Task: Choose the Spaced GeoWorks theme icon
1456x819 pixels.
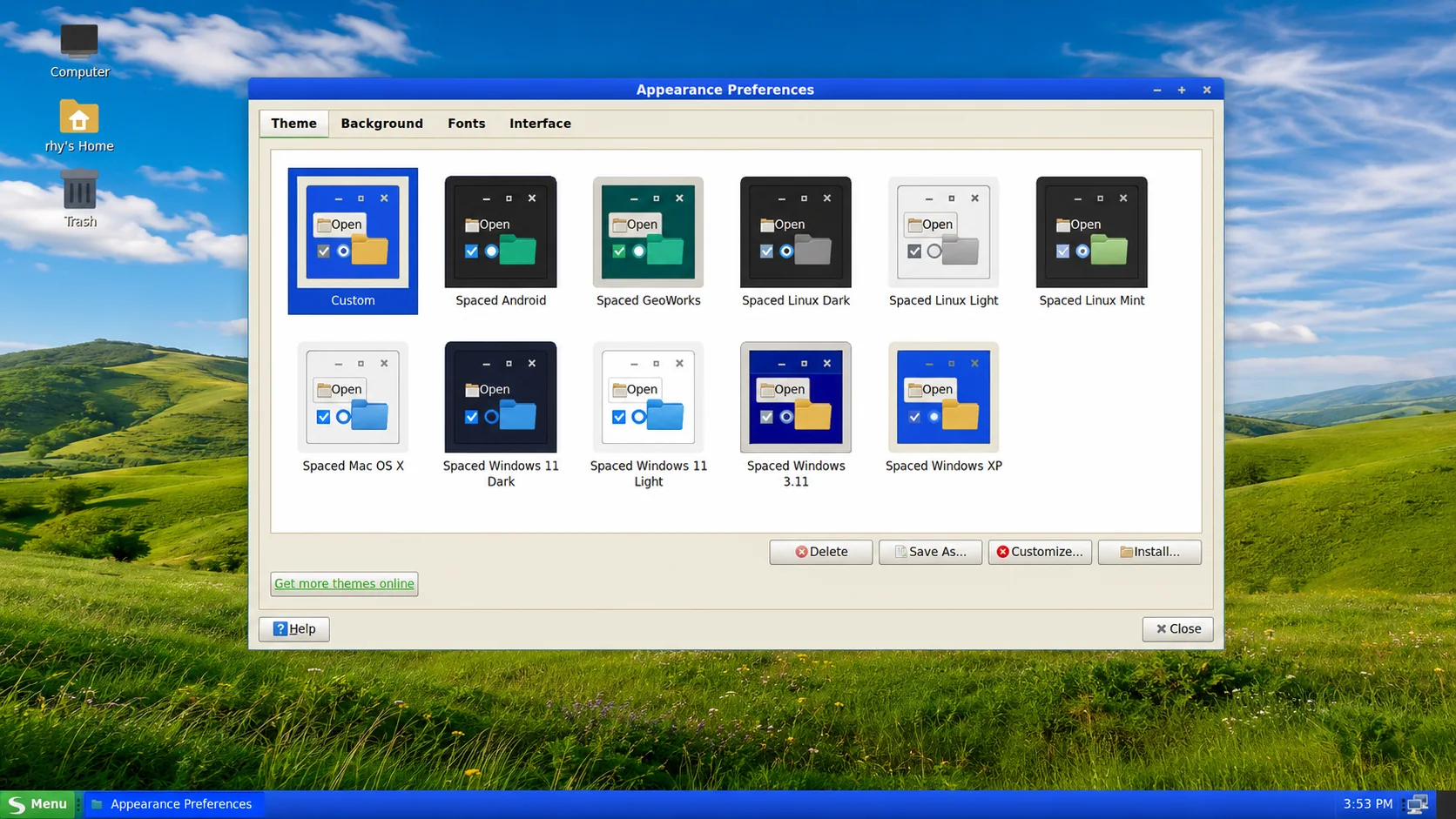Action: pyautogui.click(x=648, y=232)
